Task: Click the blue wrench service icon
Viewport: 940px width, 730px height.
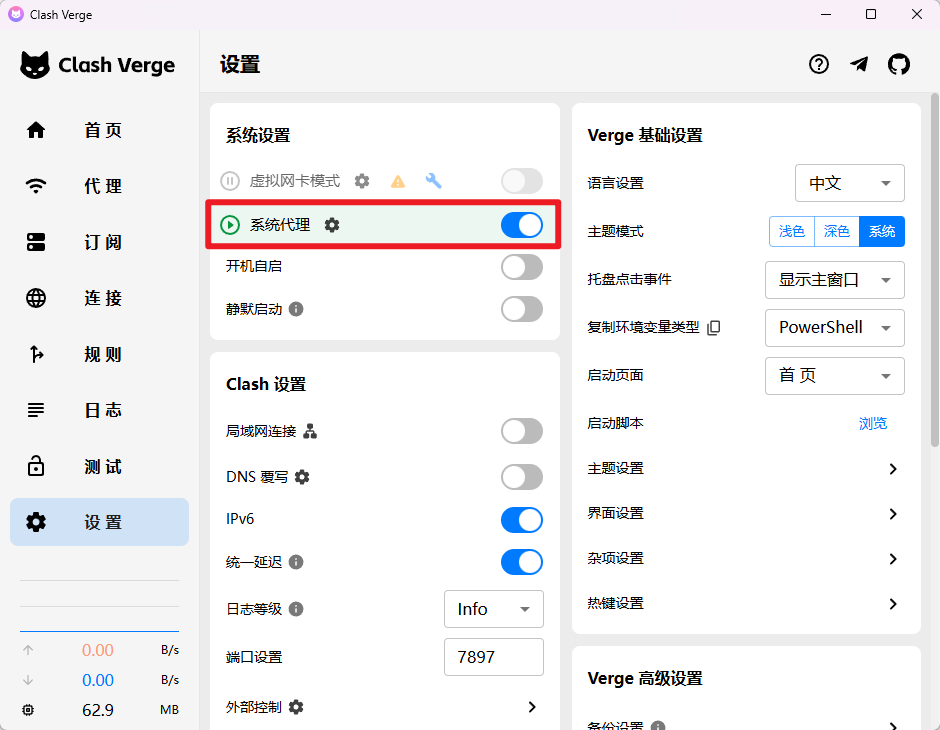Action: 433,180
